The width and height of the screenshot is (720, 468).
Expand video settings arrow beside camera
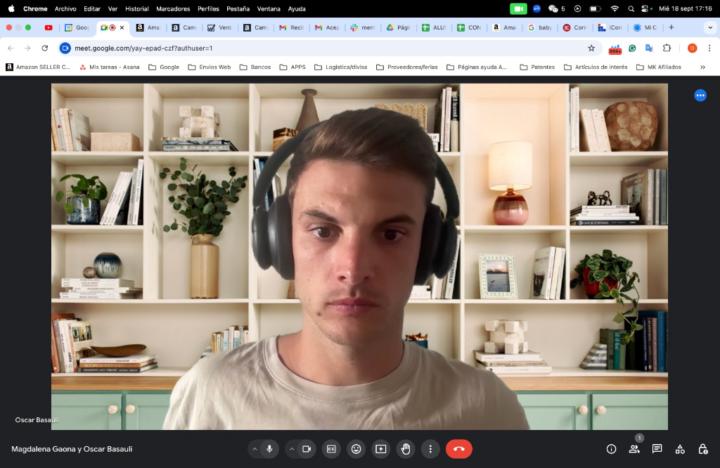click(x=292, y=449)
